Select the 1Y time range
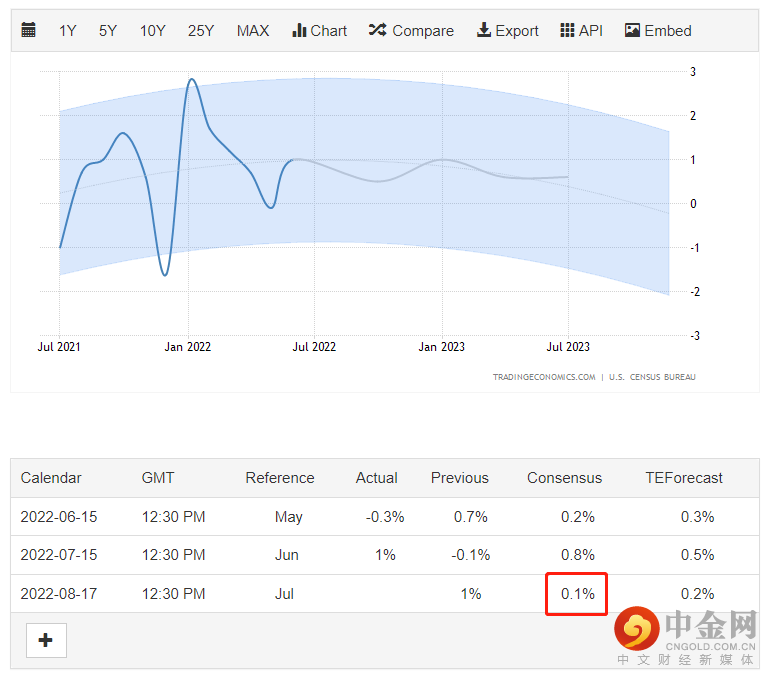The width and height of the screenshot is (771, 678). pos(67,31)
